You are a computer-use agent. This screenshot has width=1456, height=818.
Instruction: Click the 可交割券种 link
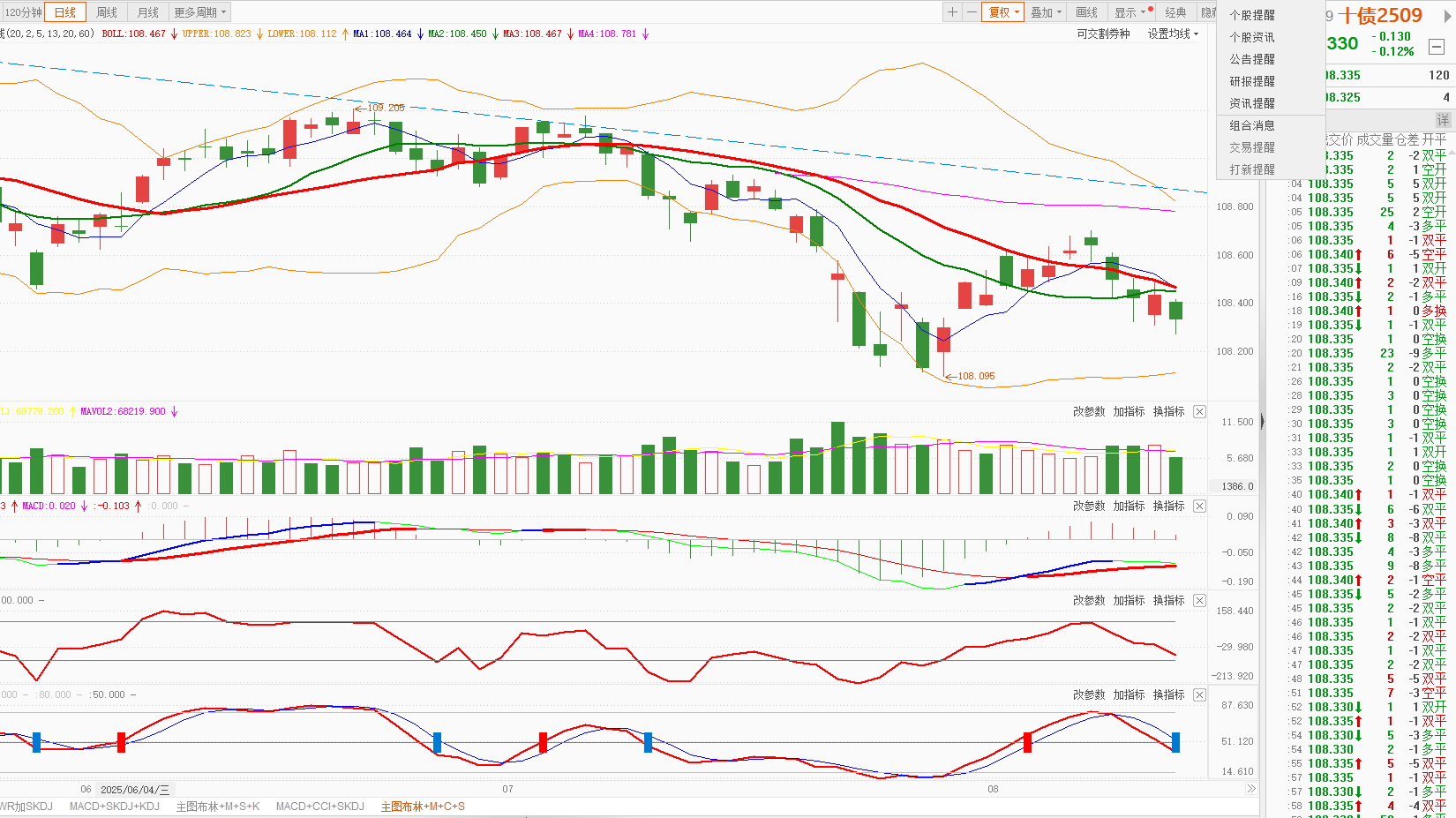[1103, 34]
